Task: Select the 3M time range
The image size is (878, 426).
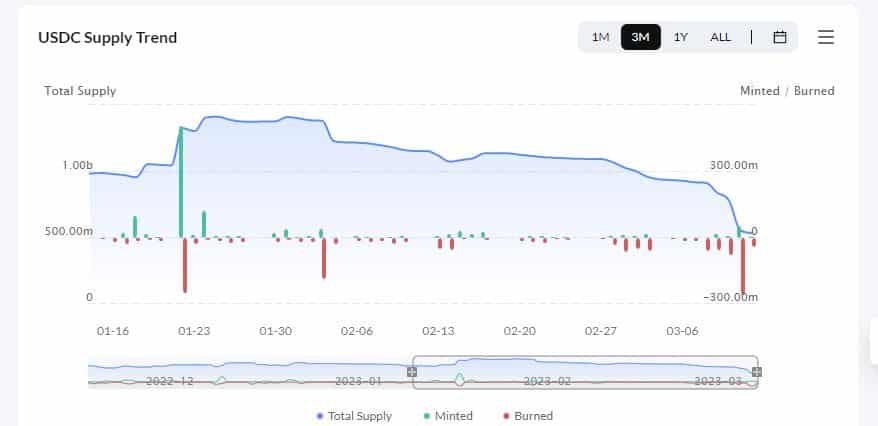Action: pos(641,38)
